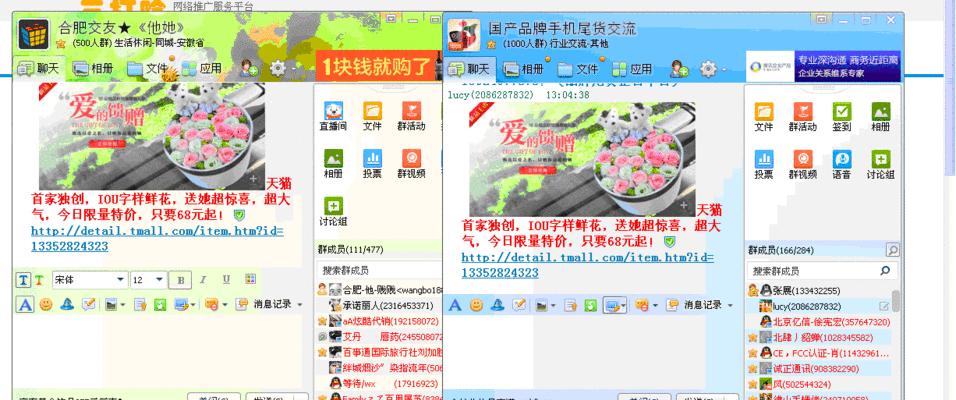This screenshot has width=956, height=400.
Task: Open 讨论组 icon in 合肥交友 window
Action: (334, 212)
